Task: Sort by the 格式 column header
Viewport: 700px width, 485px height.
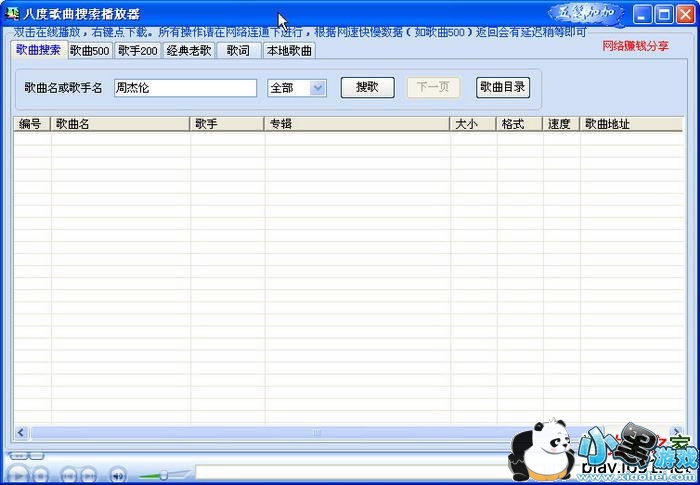Action: pyautogui.click(x=520, y=124)
